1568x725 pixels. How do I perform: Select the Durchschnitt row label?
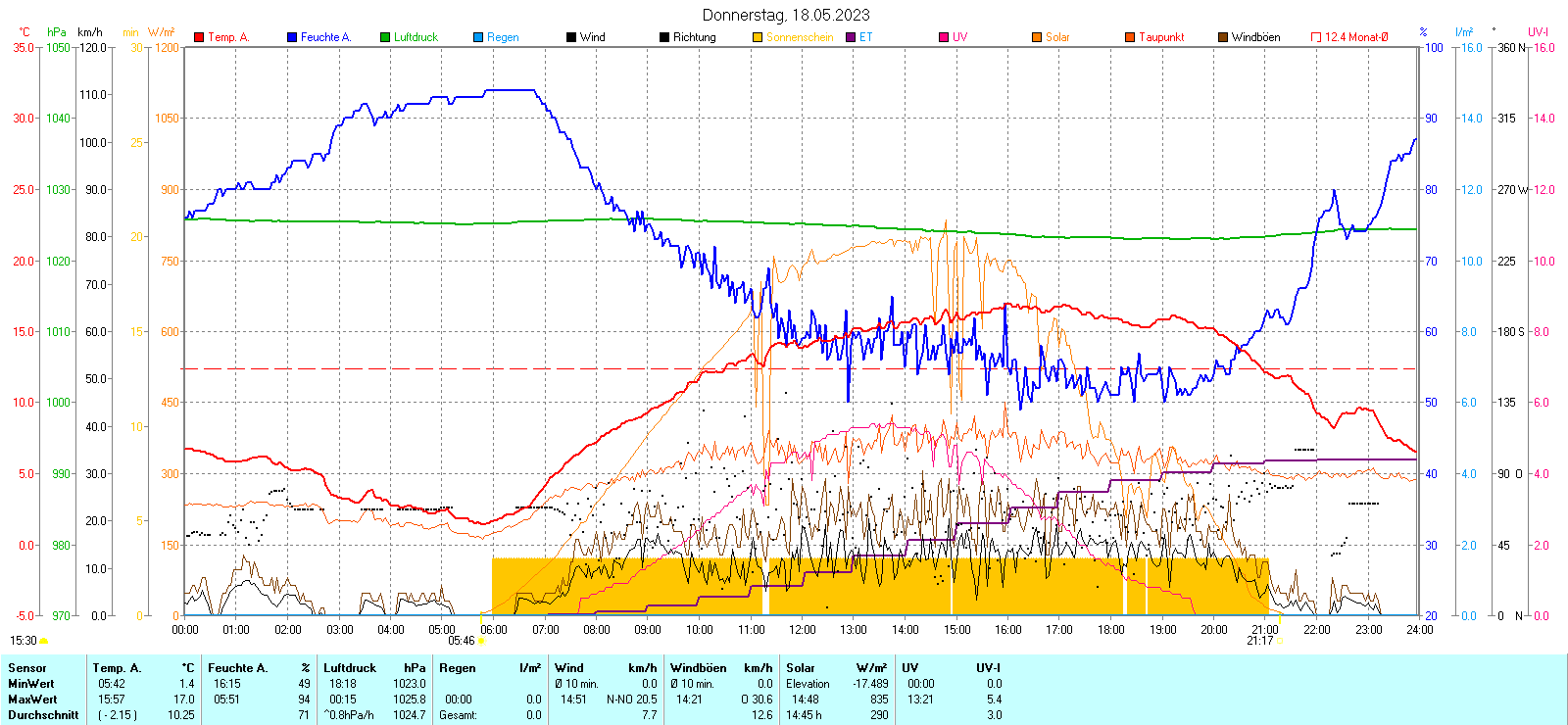43,715
